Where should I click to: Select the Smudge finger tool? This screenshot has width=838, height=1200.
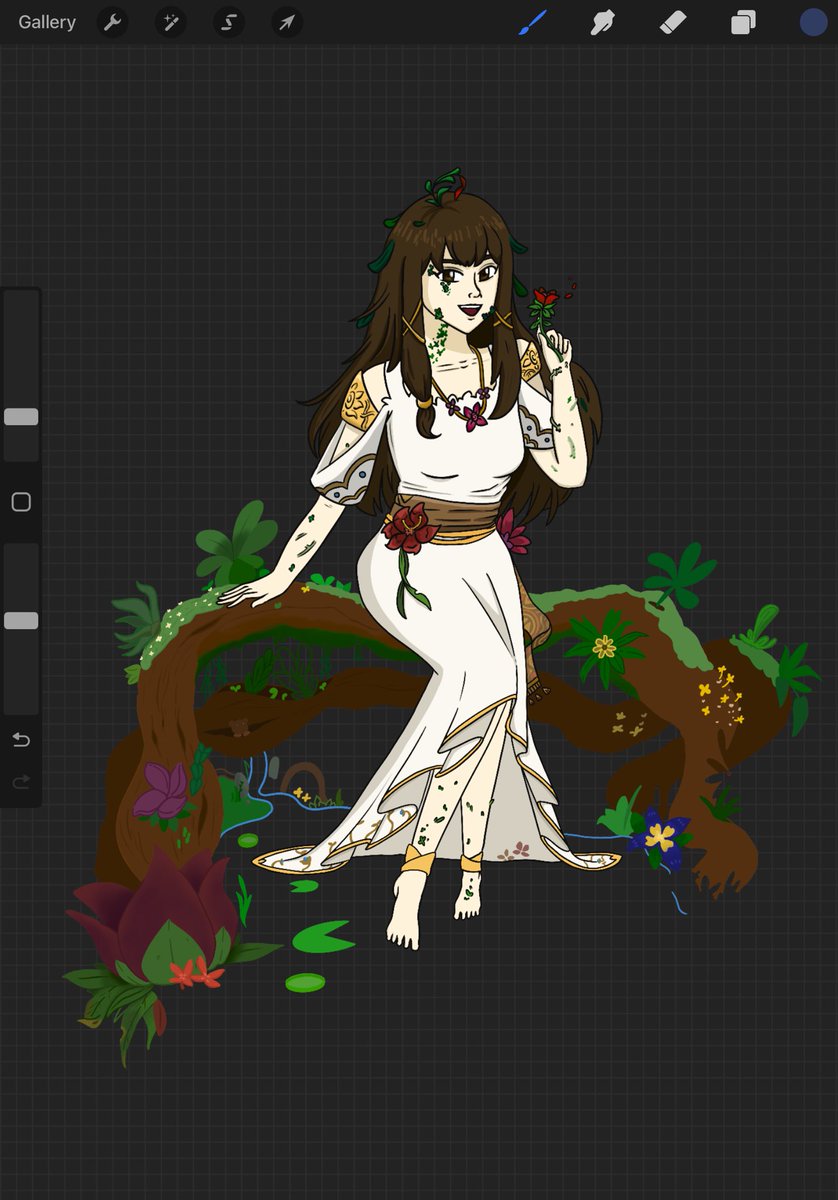pos(602,22)
